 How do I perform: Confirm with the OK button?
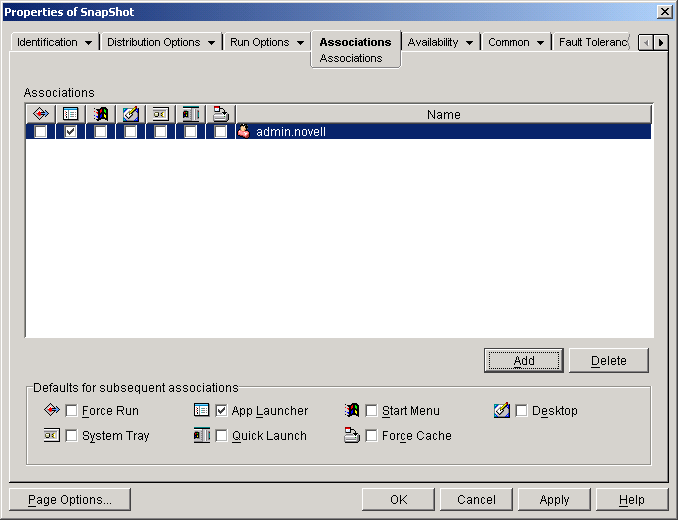398,500
